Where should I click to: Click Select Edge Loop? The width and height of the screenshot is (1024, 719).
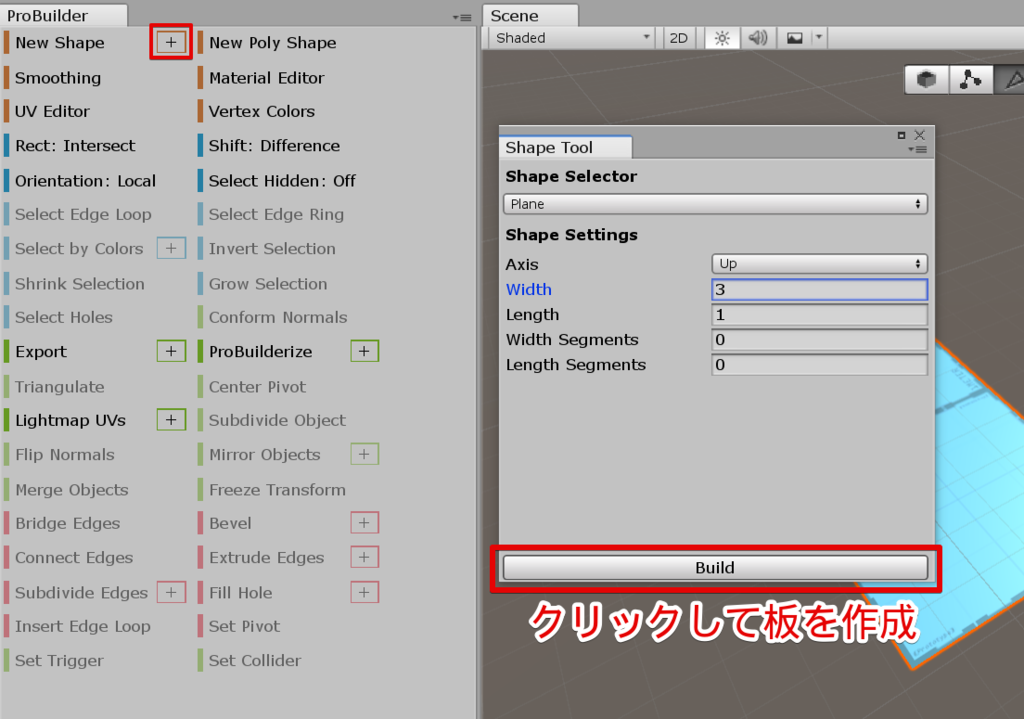point(83,214)
